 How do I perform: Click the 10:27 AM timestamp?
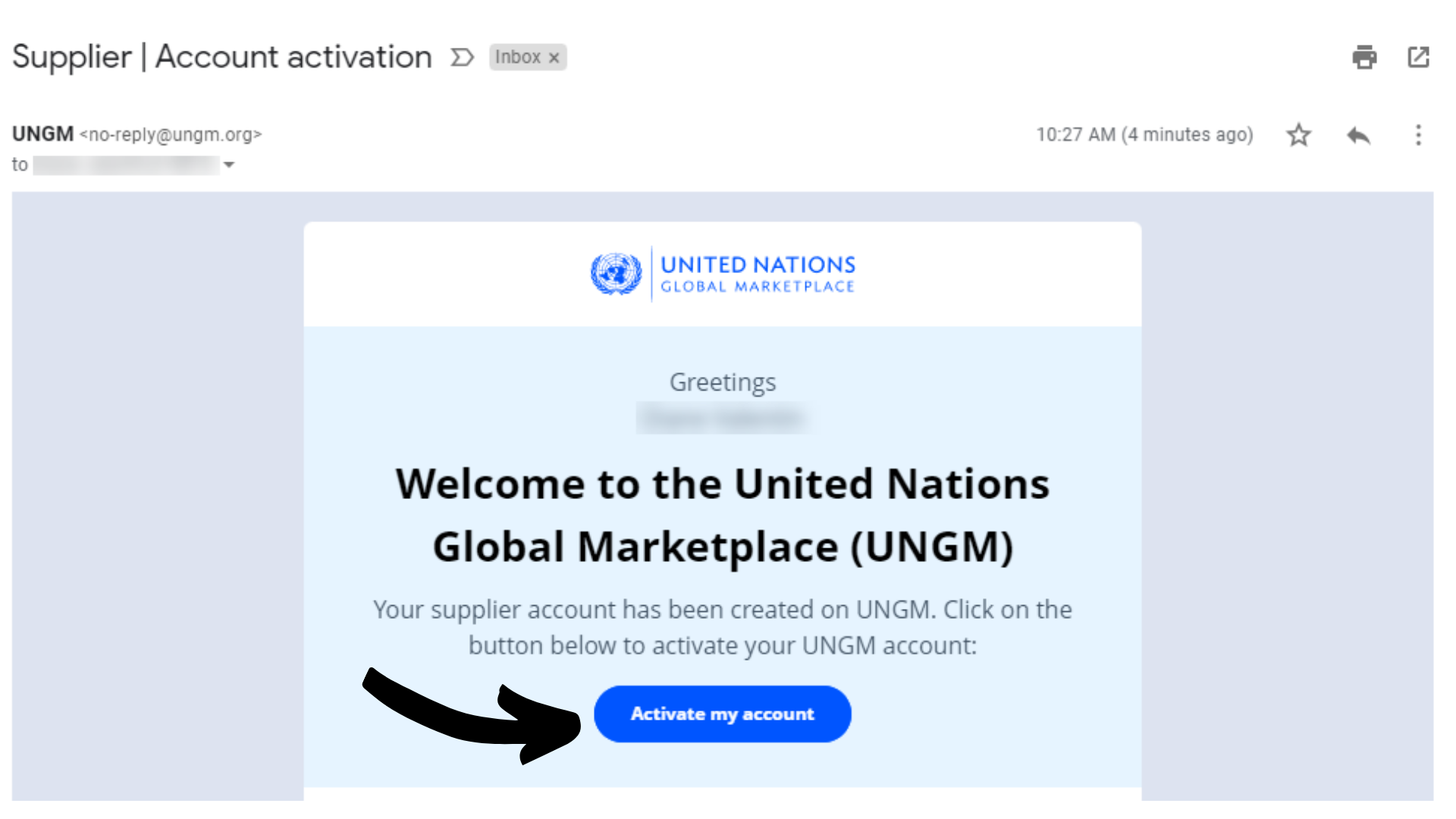tap(1144, 135)
